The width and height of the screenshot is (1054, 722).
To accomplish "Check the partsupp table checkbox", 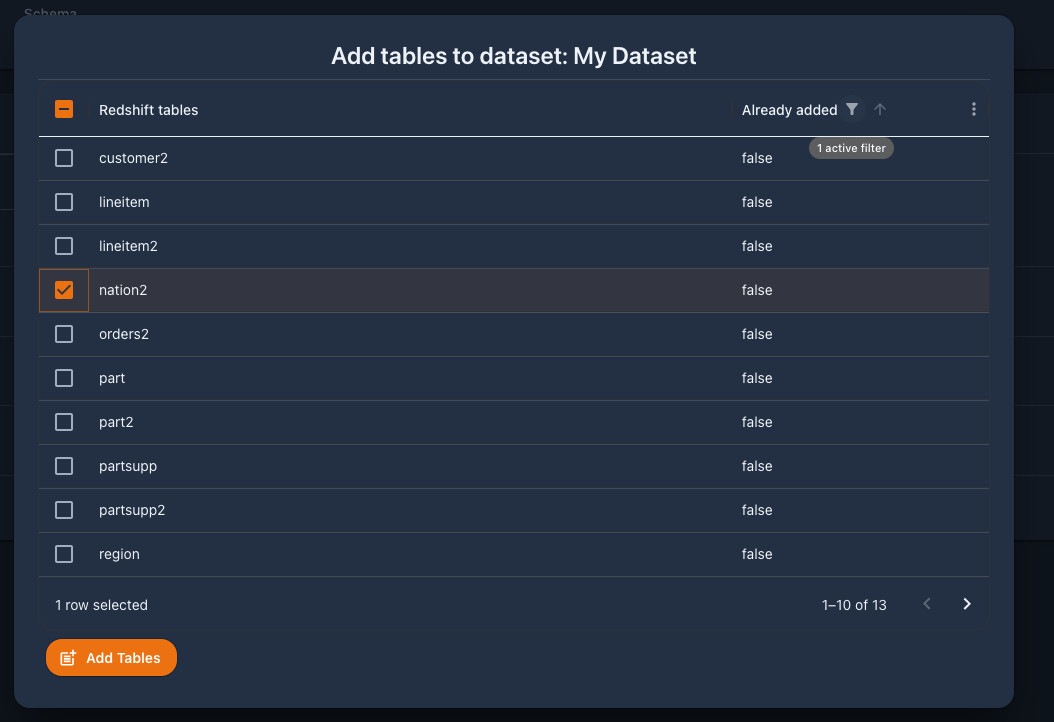I will point(64,466).
